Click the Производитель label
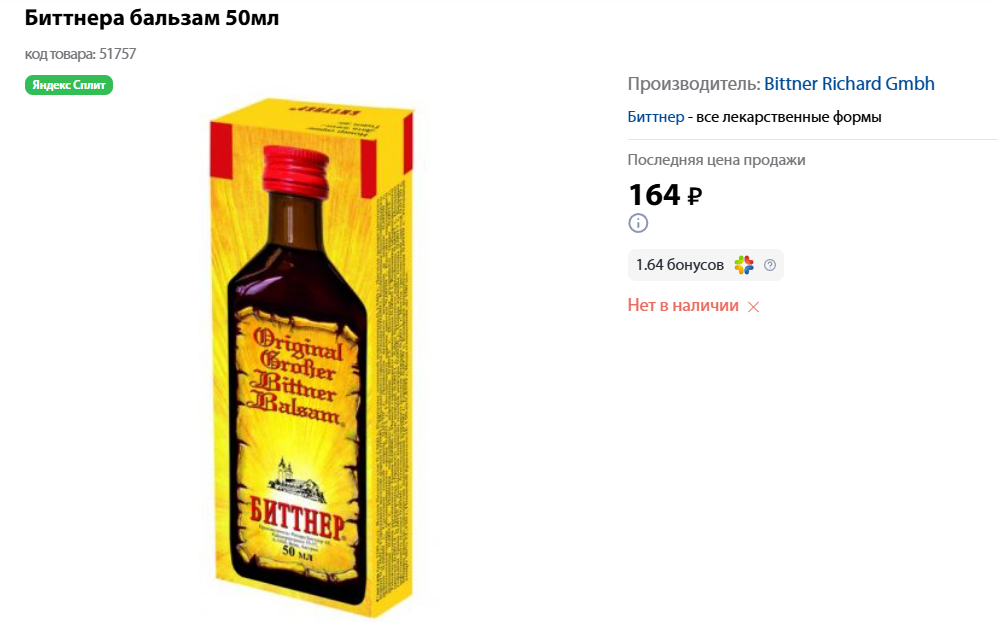This screenshot has height=623, width=998. tap(694, 83)
